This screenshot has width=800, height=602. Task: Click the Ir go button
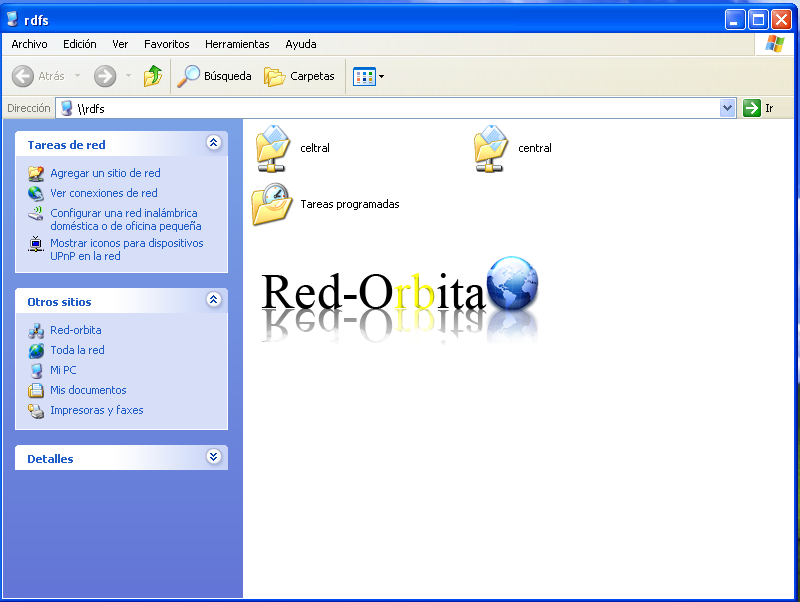[x=759, y=108]
